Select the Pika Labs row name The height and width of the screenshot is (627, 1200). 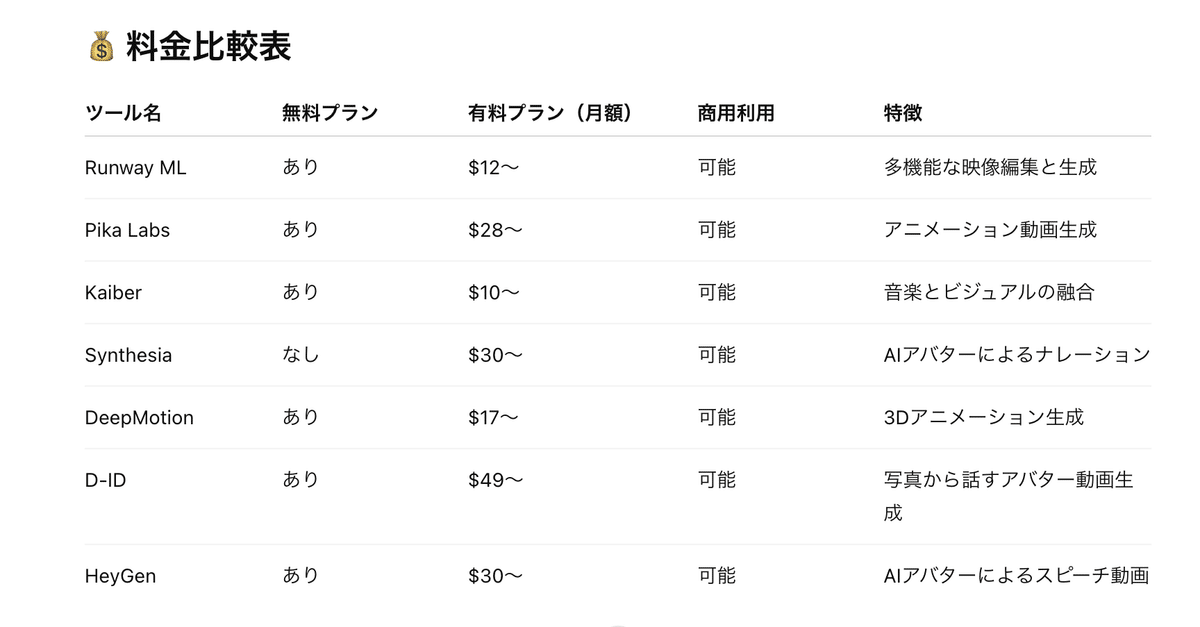(x=128, y=230)
